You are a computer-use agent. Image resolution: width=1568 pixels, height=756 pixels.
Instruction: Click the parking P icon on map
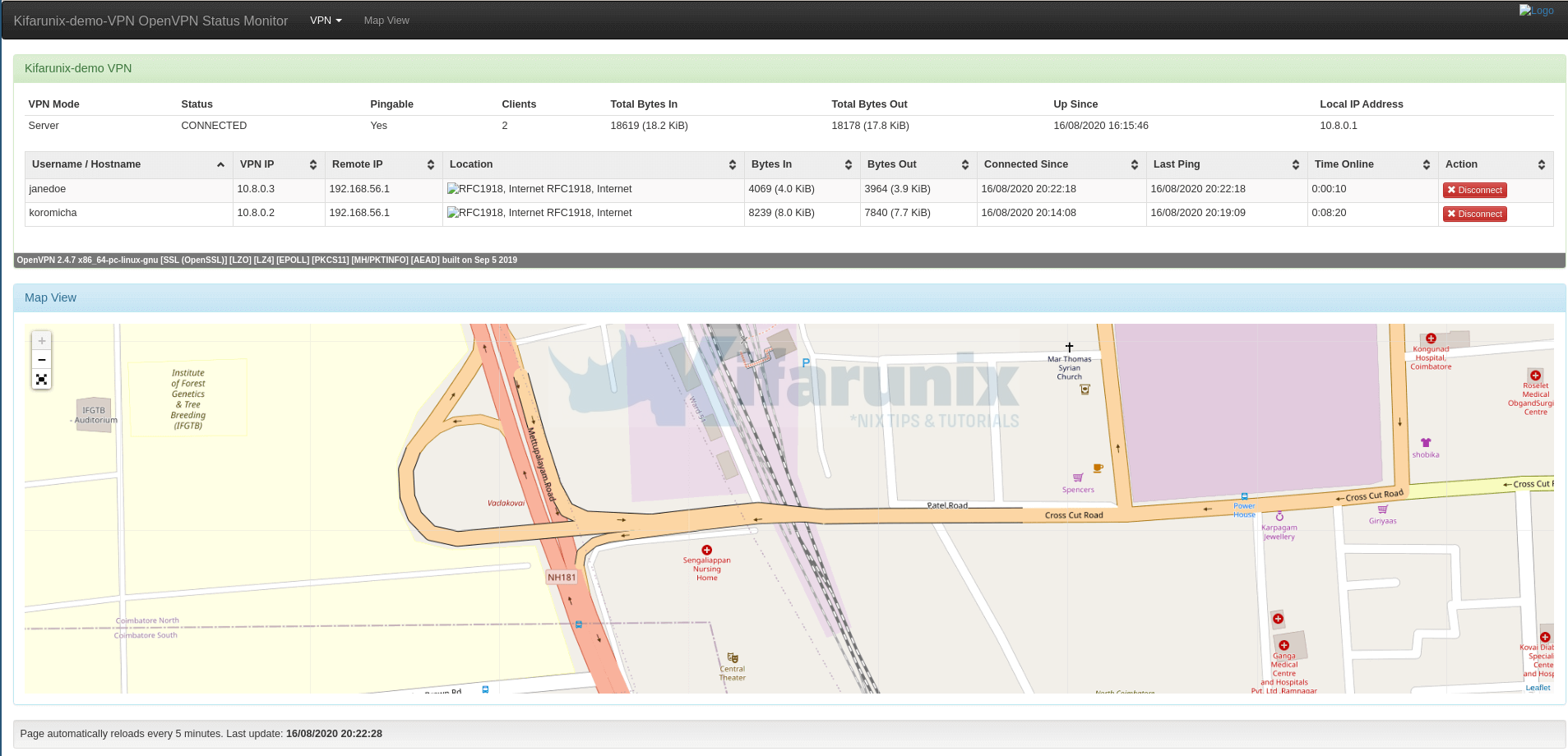(806, 362)
